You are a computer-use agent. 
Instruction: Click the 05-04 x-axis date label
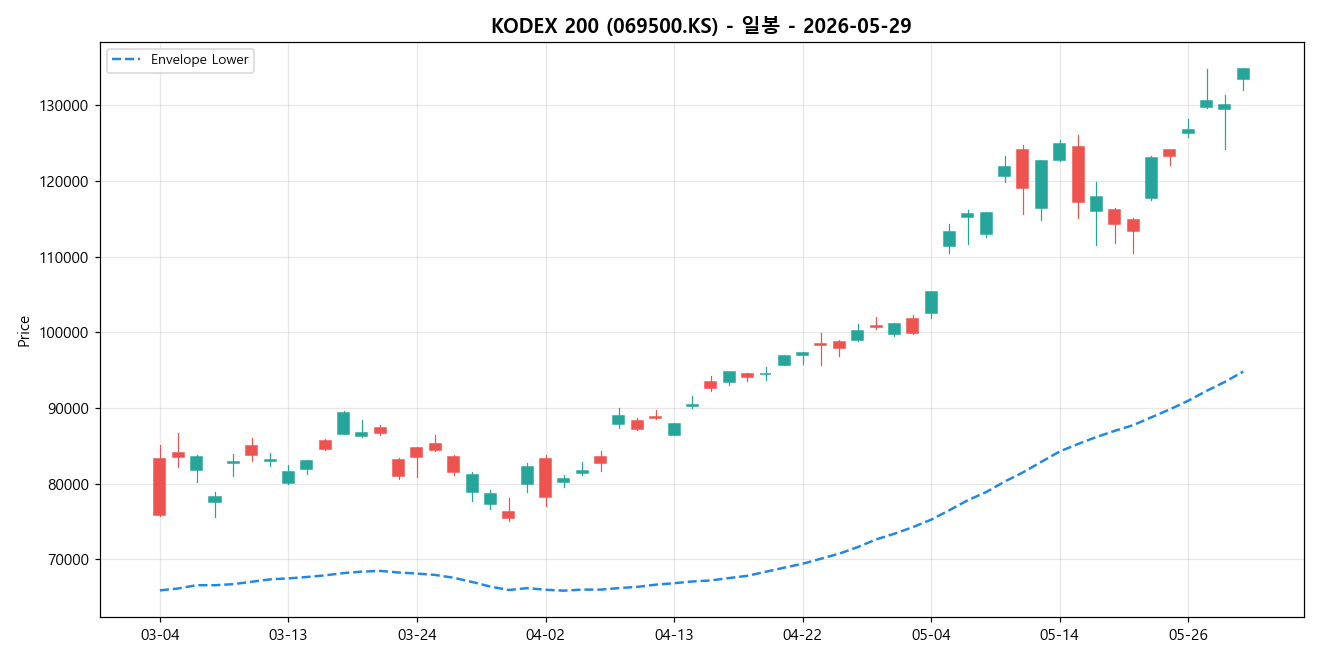point(931,634)
